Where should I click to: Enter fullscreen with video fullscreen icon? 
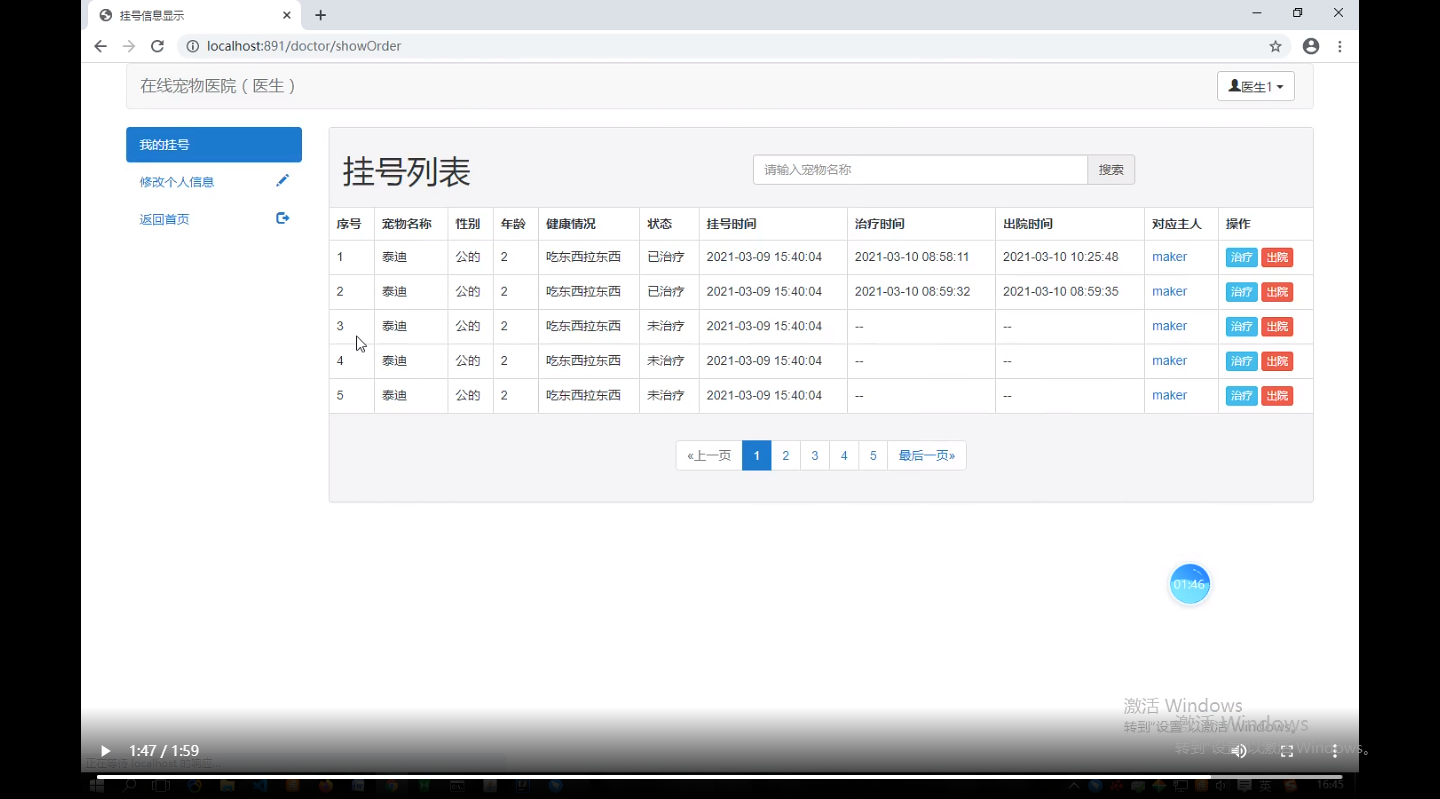tap(1287, 751)
